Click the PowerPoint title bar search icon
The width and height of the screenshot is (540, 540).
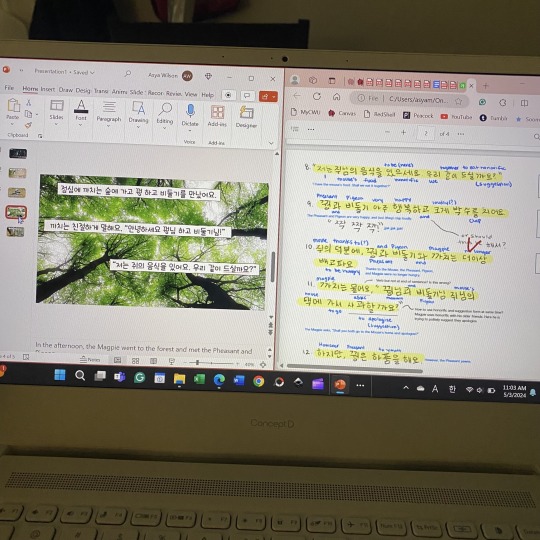click(128, 73)
